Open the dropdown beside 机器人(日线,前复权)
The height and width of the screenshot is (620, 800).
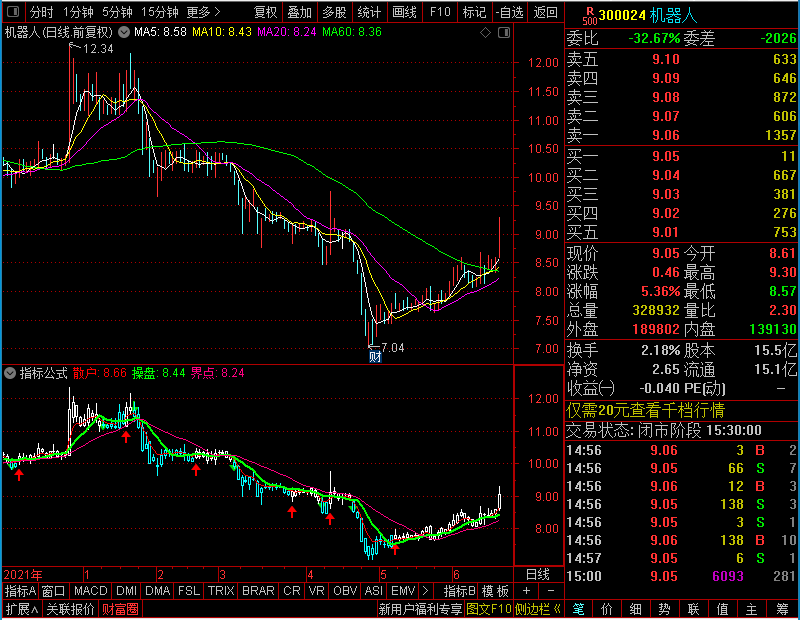click(124, 32)
